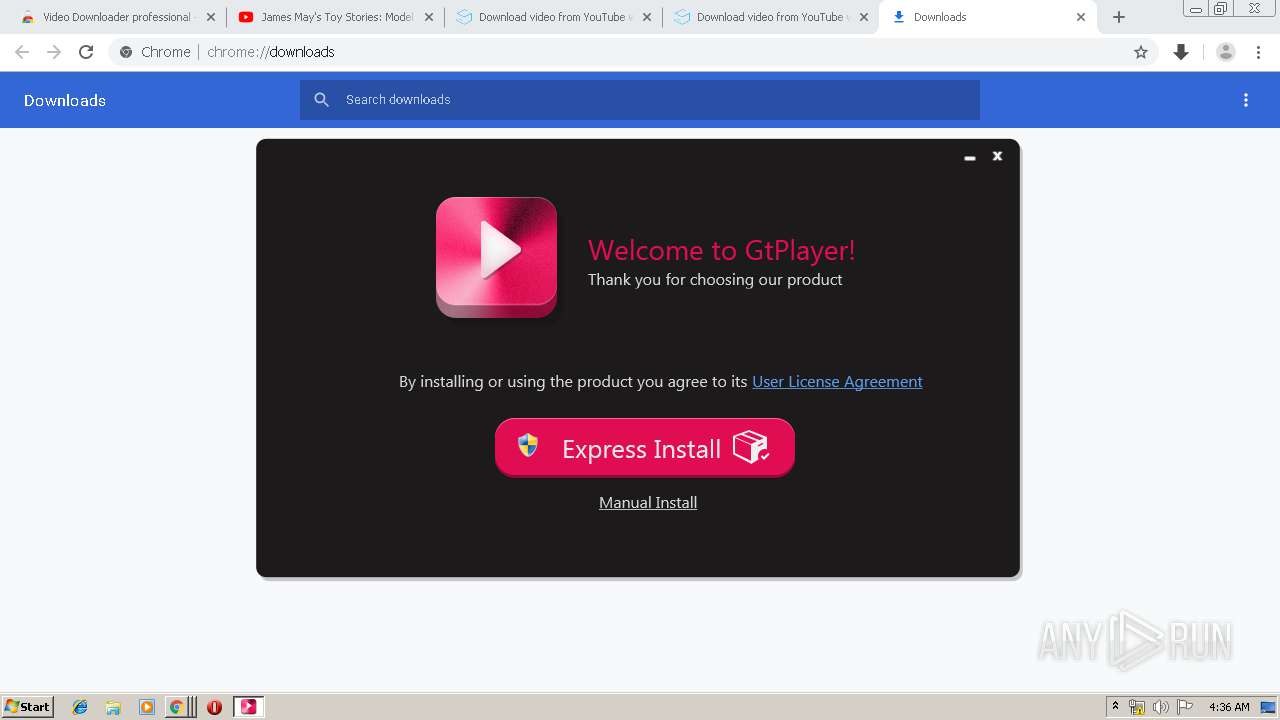Click the Chrome site info icon in address bar
The width and height of the screenshot is (1280, 720).
click(126, 52)
